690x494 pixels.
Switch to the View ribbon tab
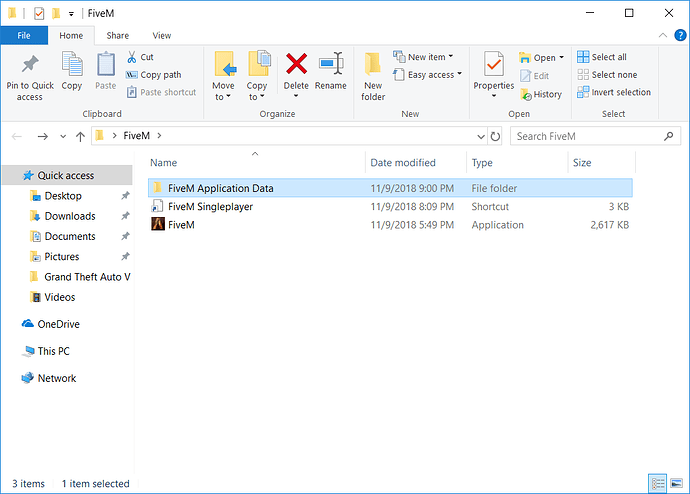[x=161, y=35]
